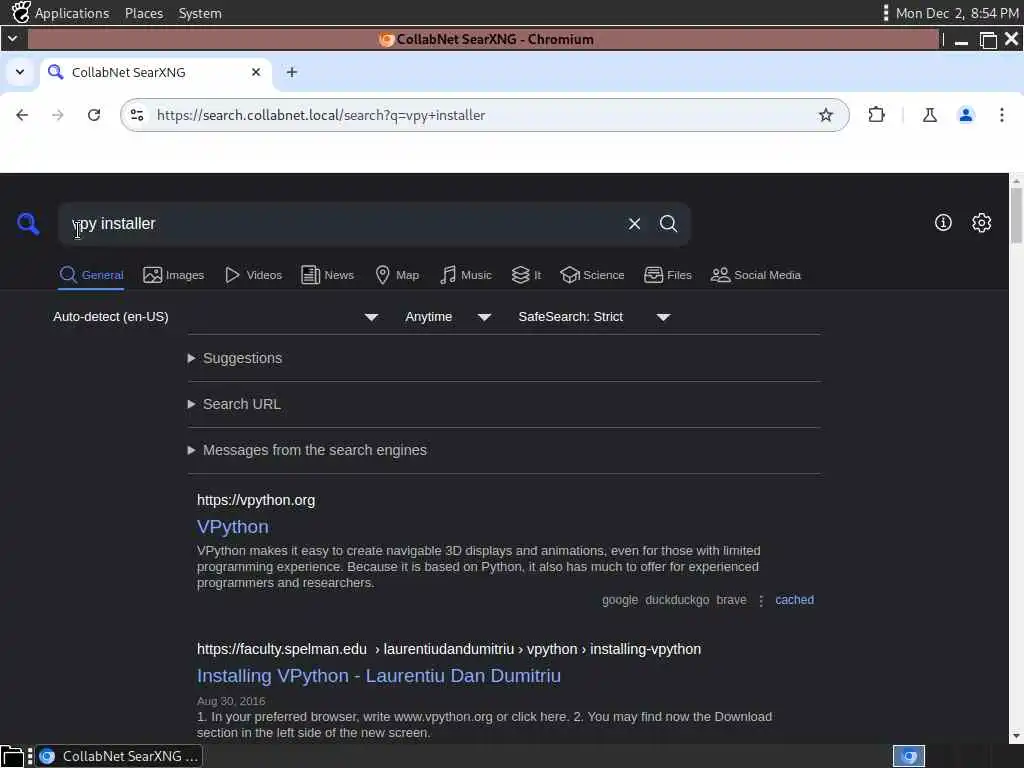Switch to Files category
The image size is (1024, 768).
tap(667, 275)
